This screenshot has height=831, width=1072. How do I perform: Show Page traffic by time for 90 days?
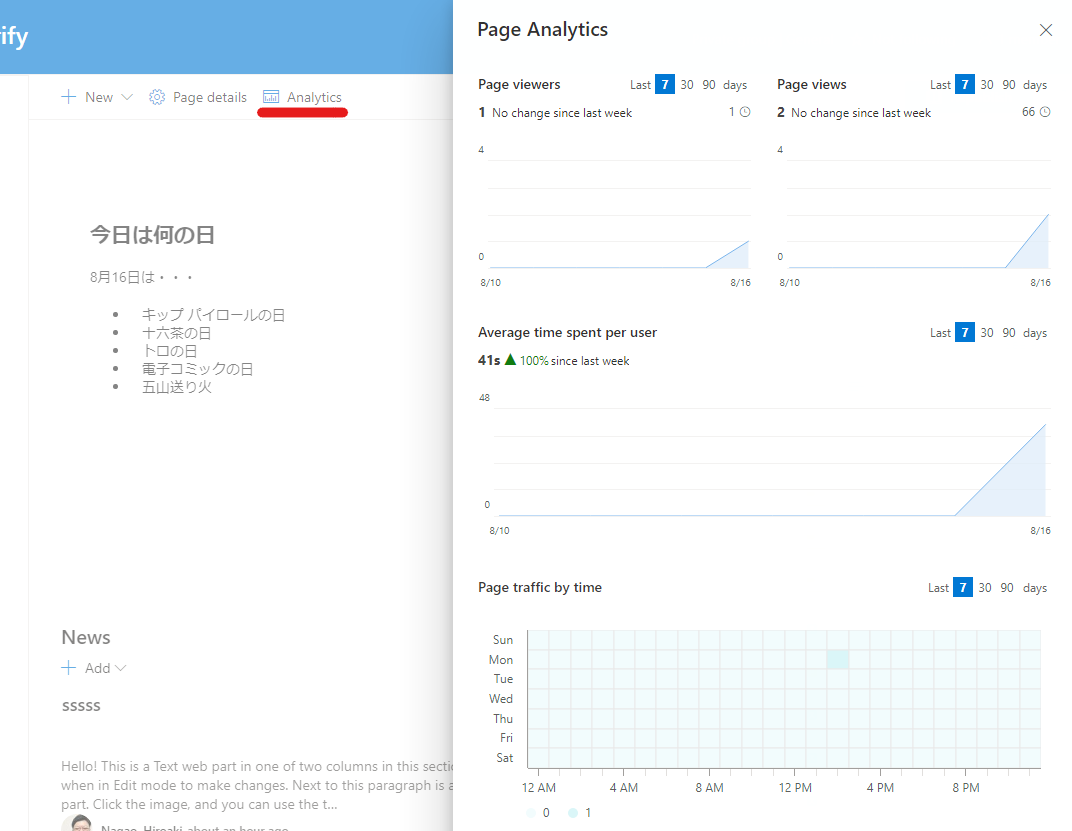[1007, 587]
